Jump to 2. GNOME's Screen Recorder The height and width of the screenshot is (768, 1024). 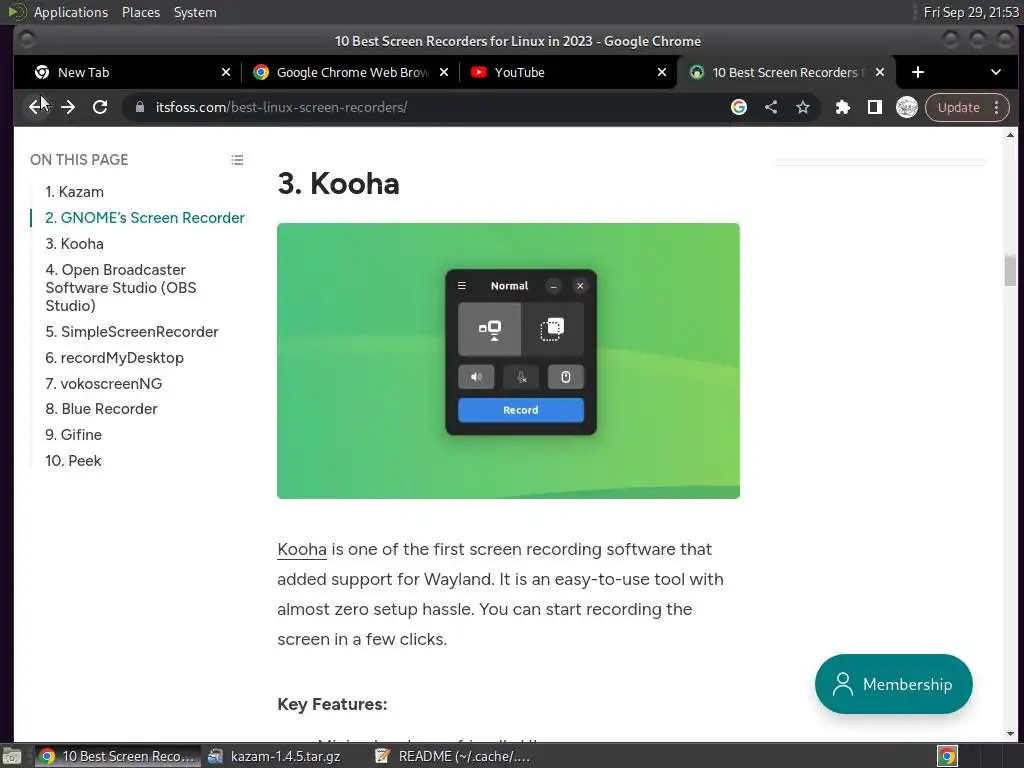tap(145, 217)
